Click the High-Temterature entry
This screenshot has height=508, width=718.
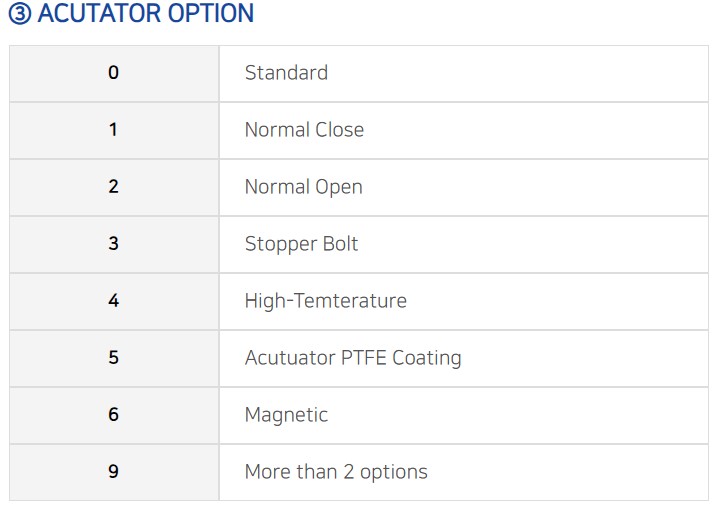pyautogui.click(x=326, y=301)
